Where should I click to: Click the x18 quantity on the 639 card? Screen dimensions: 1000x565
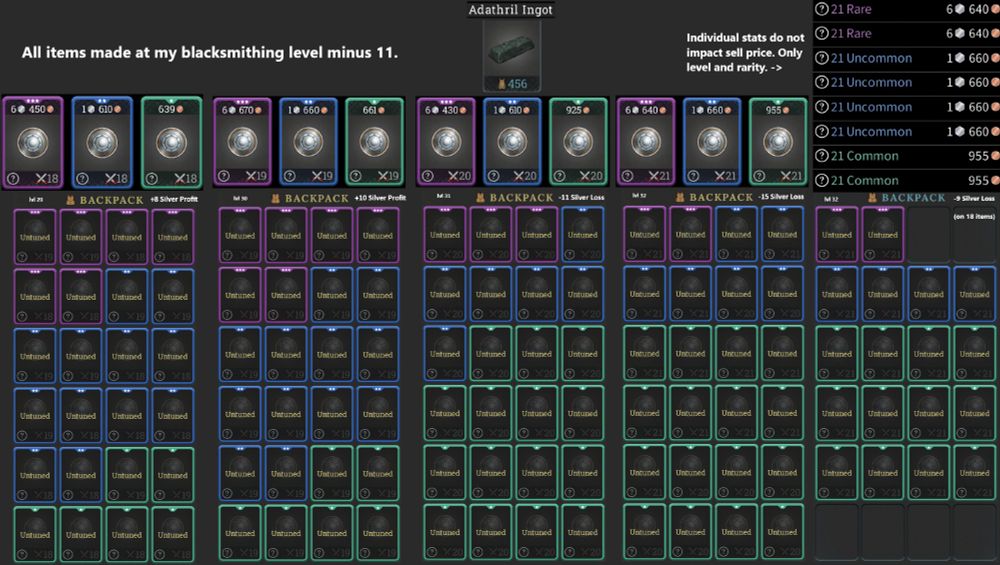[x=186, y=179]
